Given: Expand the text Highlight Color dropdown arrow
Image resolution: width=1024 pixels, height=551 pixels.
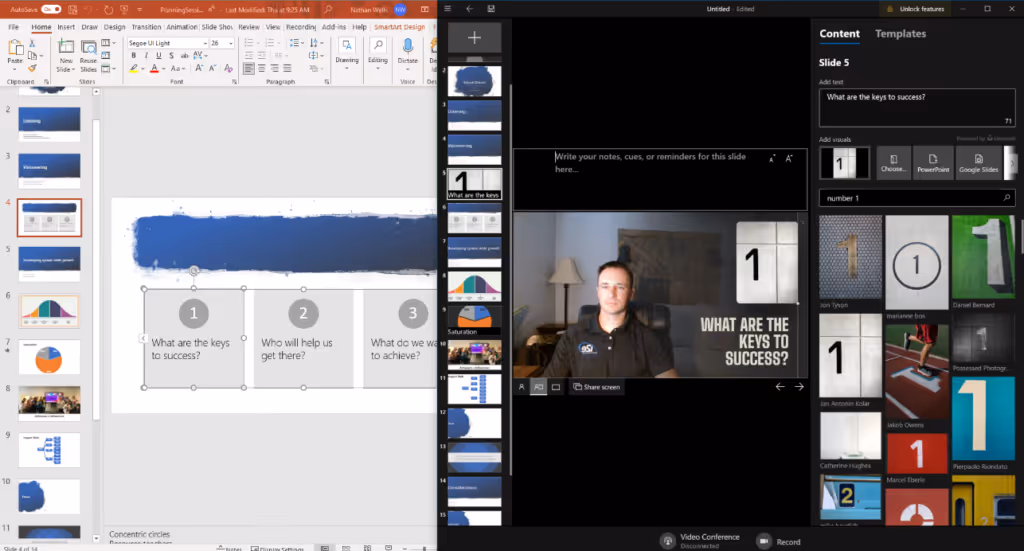Looking at the screenshot, I should coord(143,69).
